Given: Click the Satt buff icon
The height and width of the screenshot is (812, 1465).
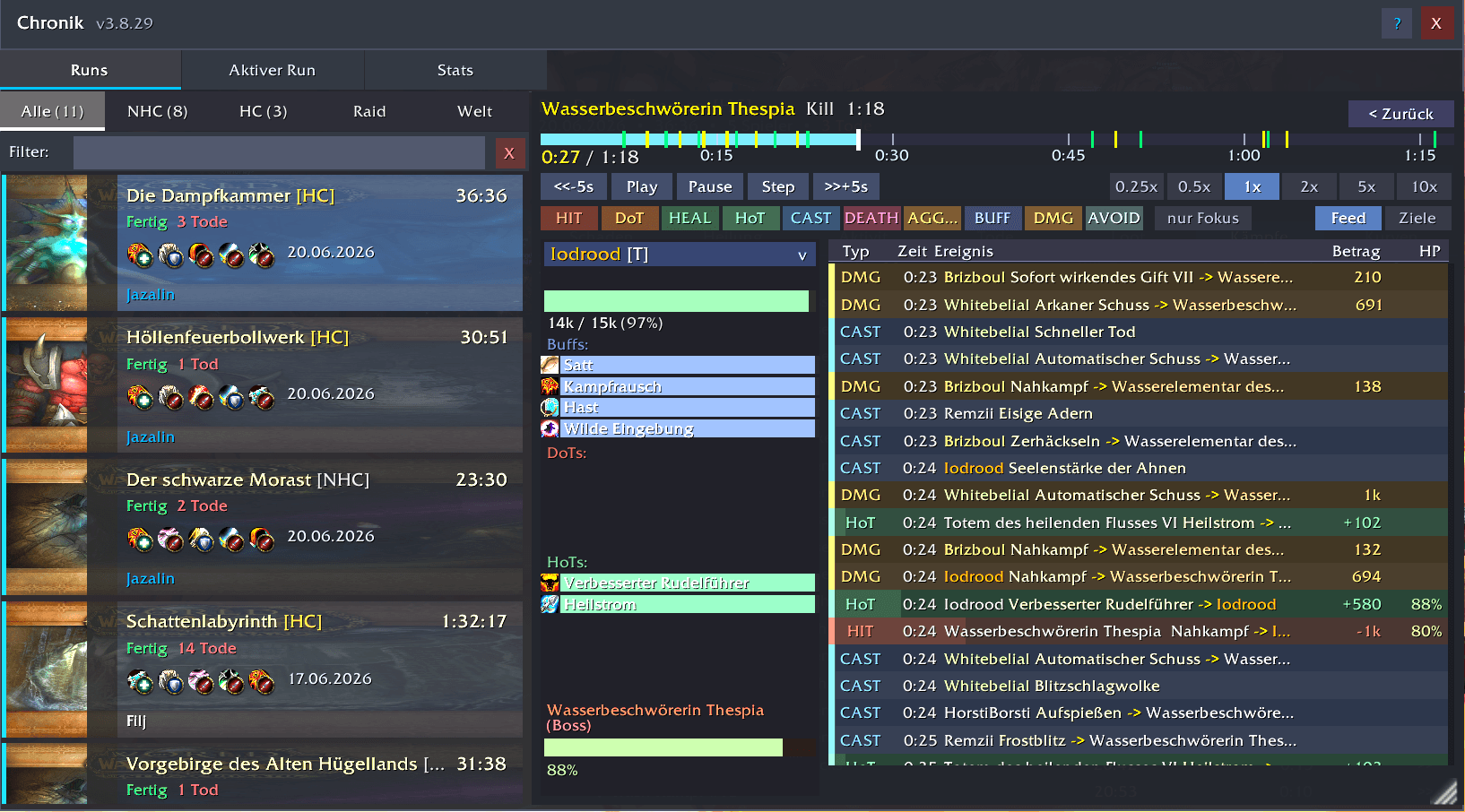Looking at the screenshot, I should pyautogui.click(x=550, y=365).
